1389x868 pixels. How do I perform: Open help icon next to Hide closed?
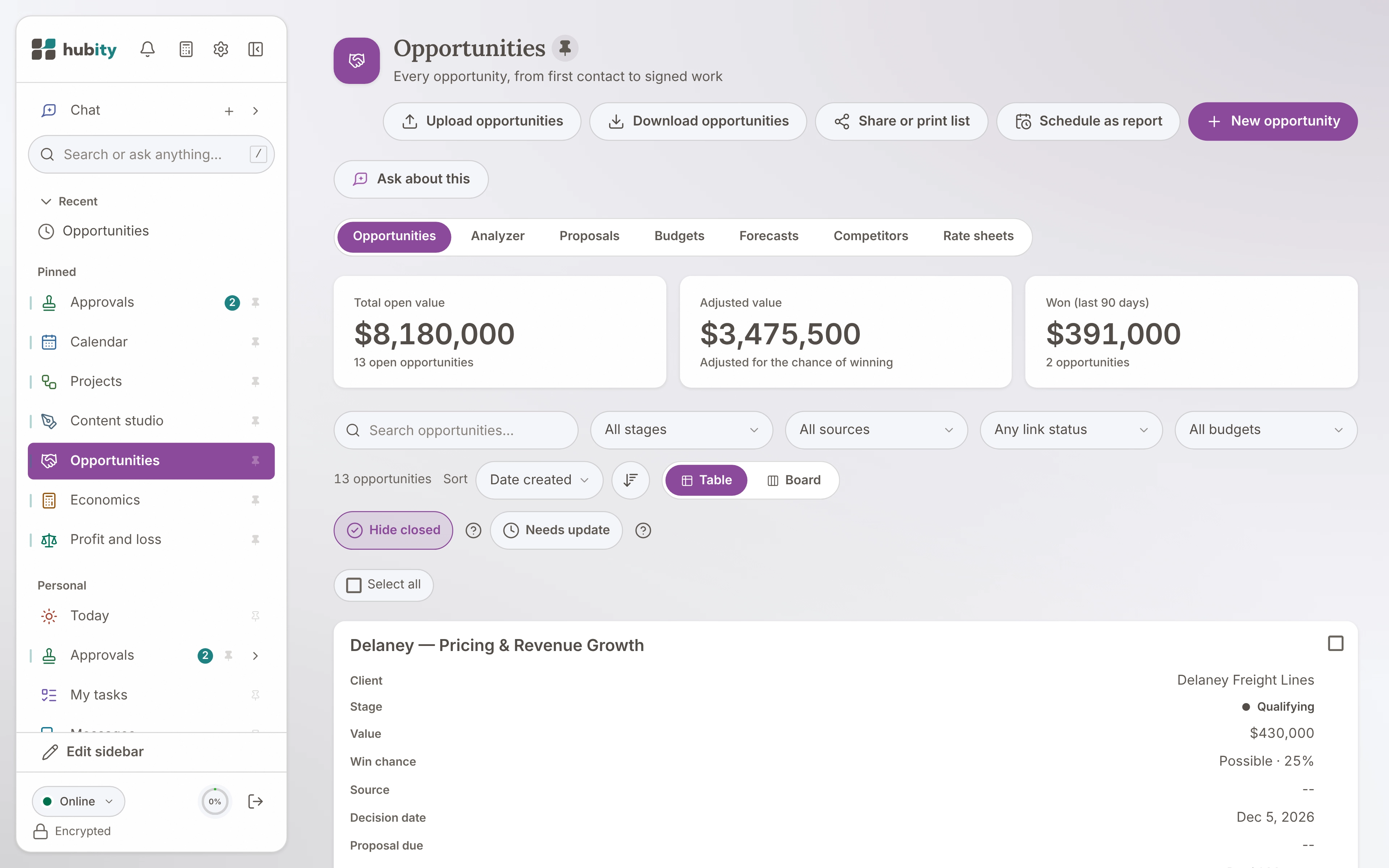point(473,531)
